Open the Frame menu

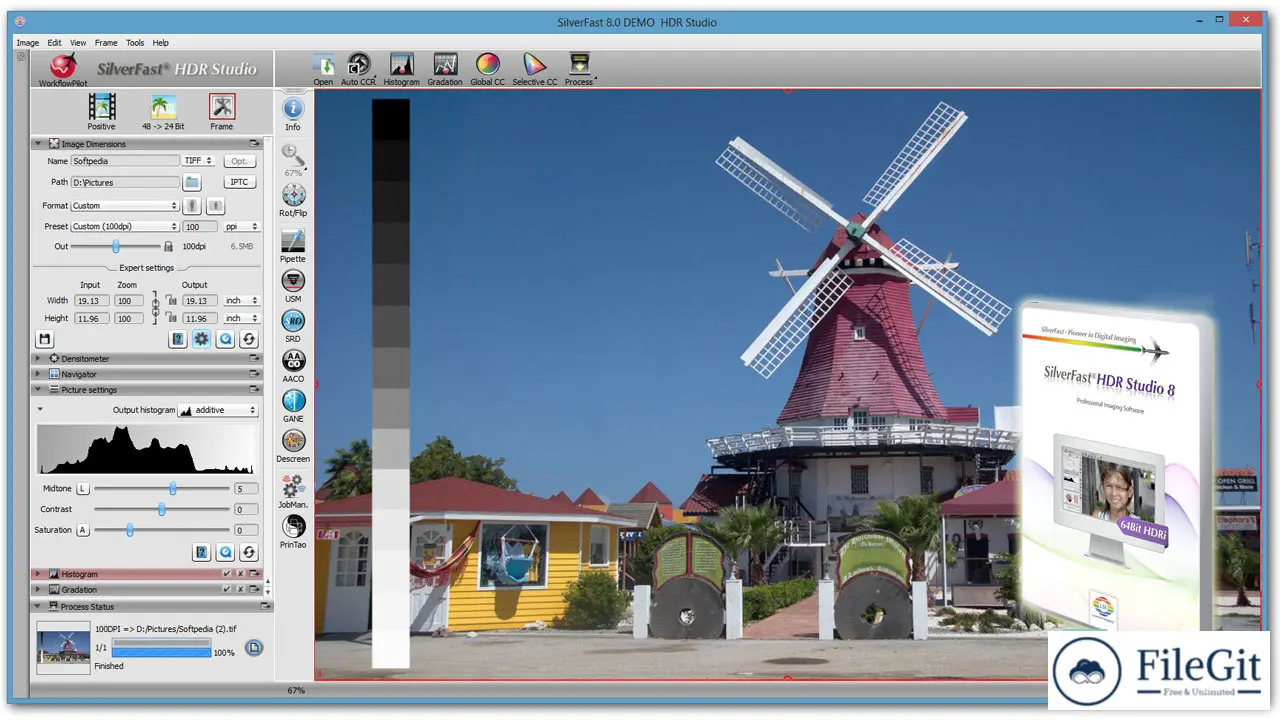[106, 43]
